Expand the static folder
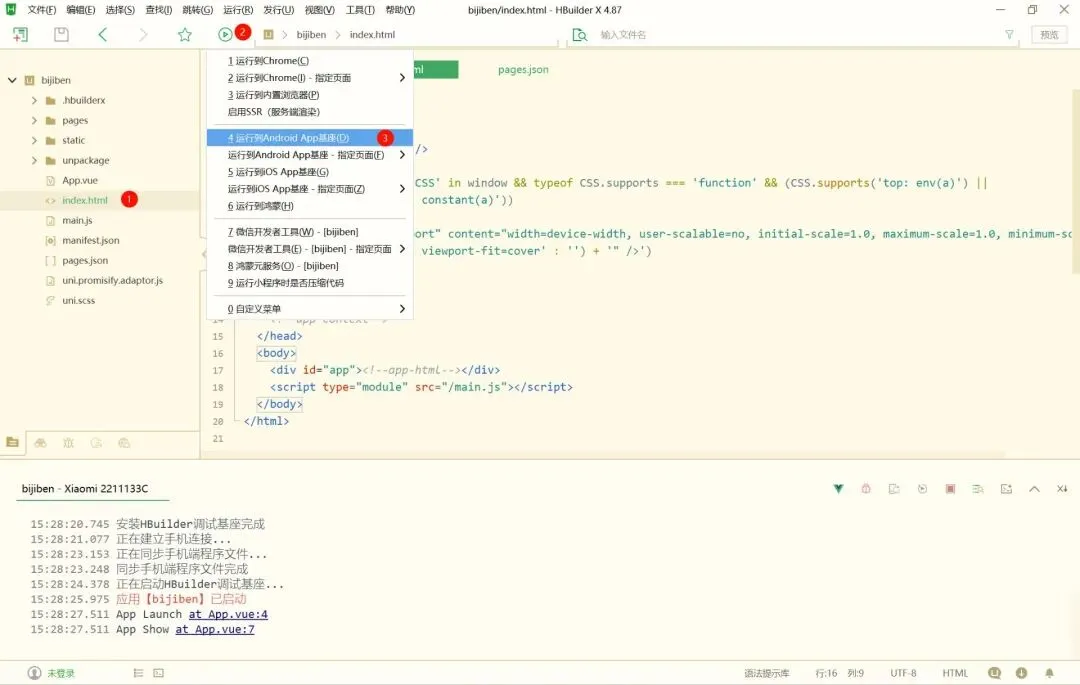 (34, 140)
